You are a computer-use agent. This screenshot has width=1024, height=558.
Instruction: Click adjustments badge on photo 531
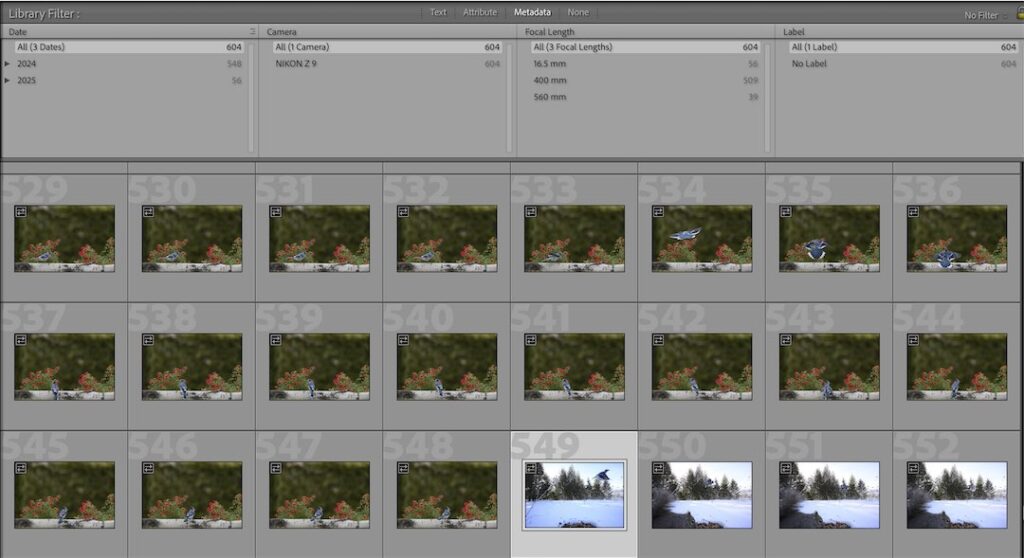[276, 212]
